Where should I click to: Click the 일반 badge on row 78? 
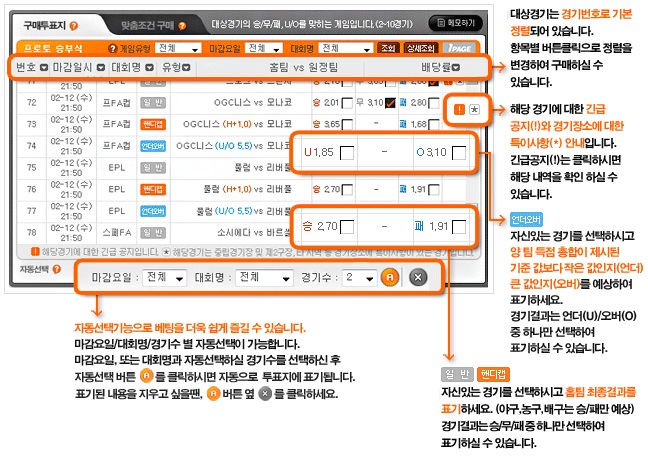coord(153,233)
